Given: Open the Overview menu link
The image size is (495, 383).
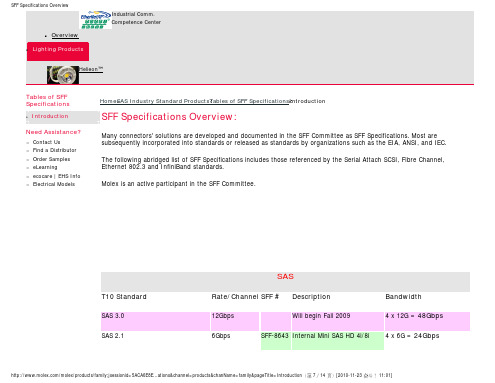Looking at the screenshot, I should (65, 35).
